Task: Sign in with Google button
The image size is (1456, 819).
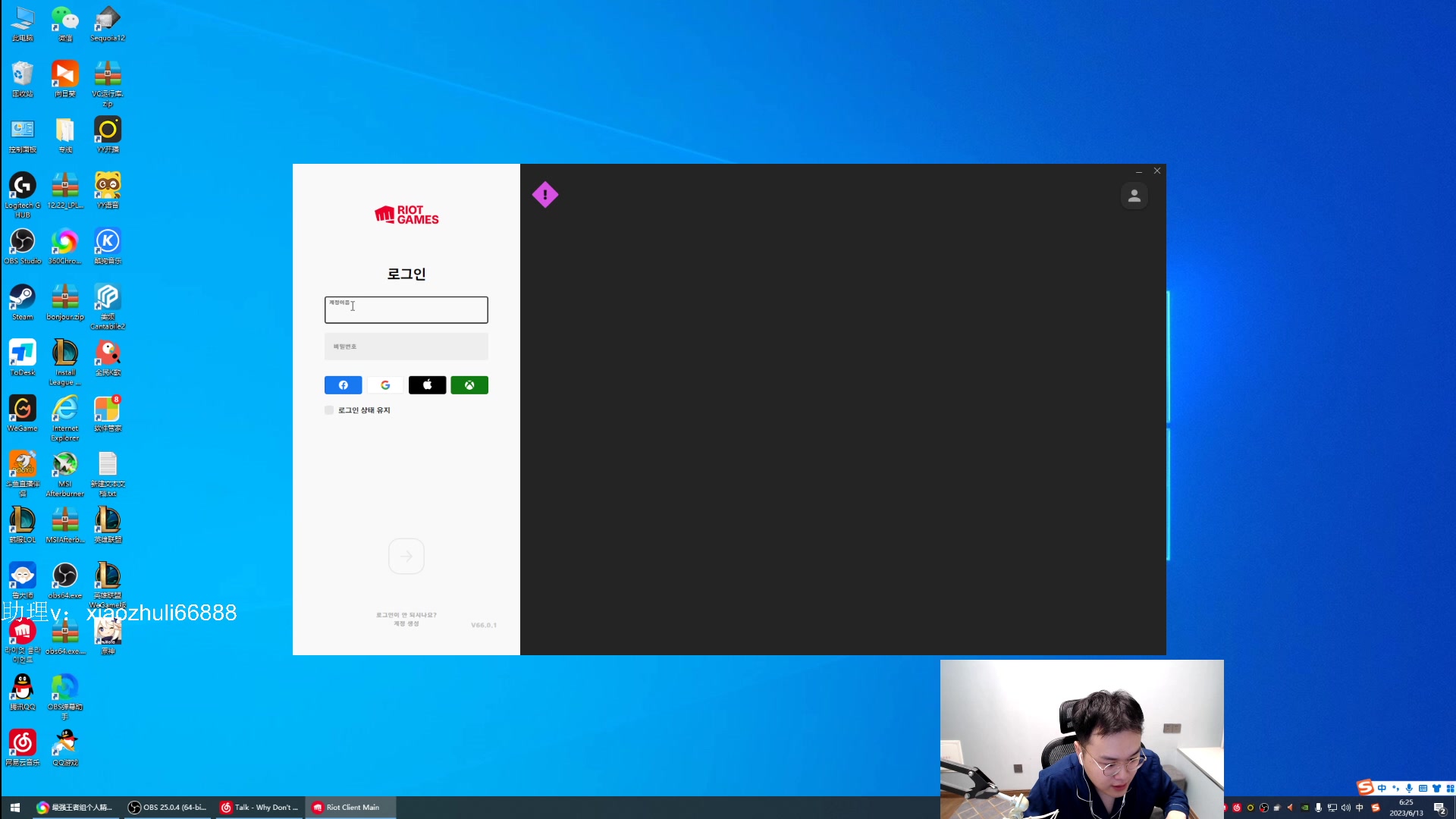Action: pyautogui.click(x=385, y=385)
